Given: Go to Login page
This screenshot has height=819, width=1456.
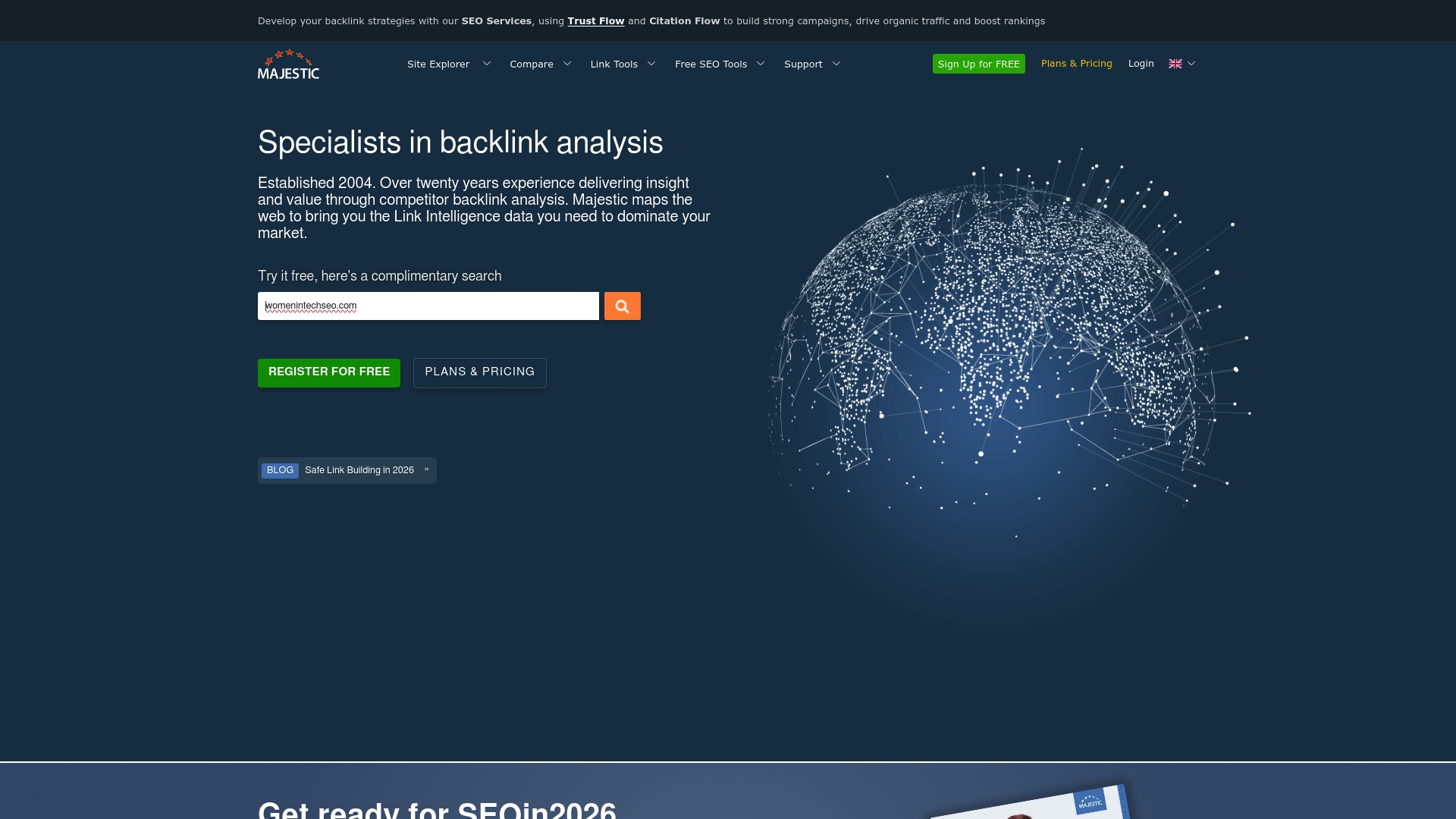Looking at the screenshot, I should [1141, 64].
